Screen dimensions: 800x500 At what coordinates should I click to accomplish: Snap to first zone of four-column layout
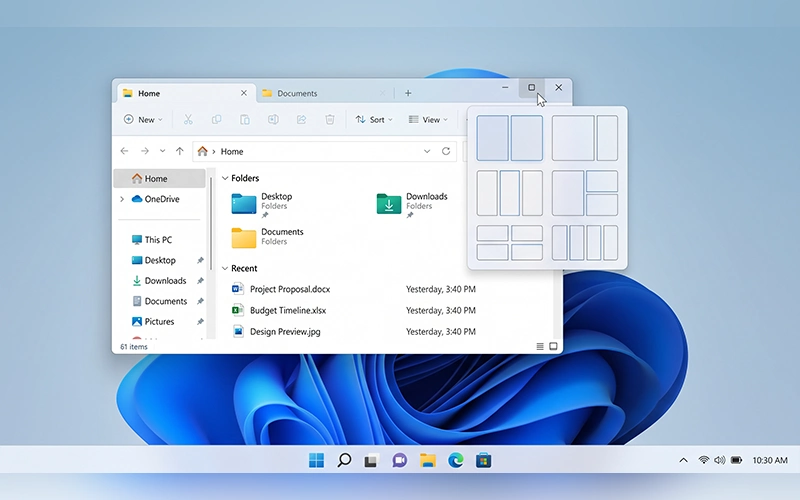pos(560,243)
